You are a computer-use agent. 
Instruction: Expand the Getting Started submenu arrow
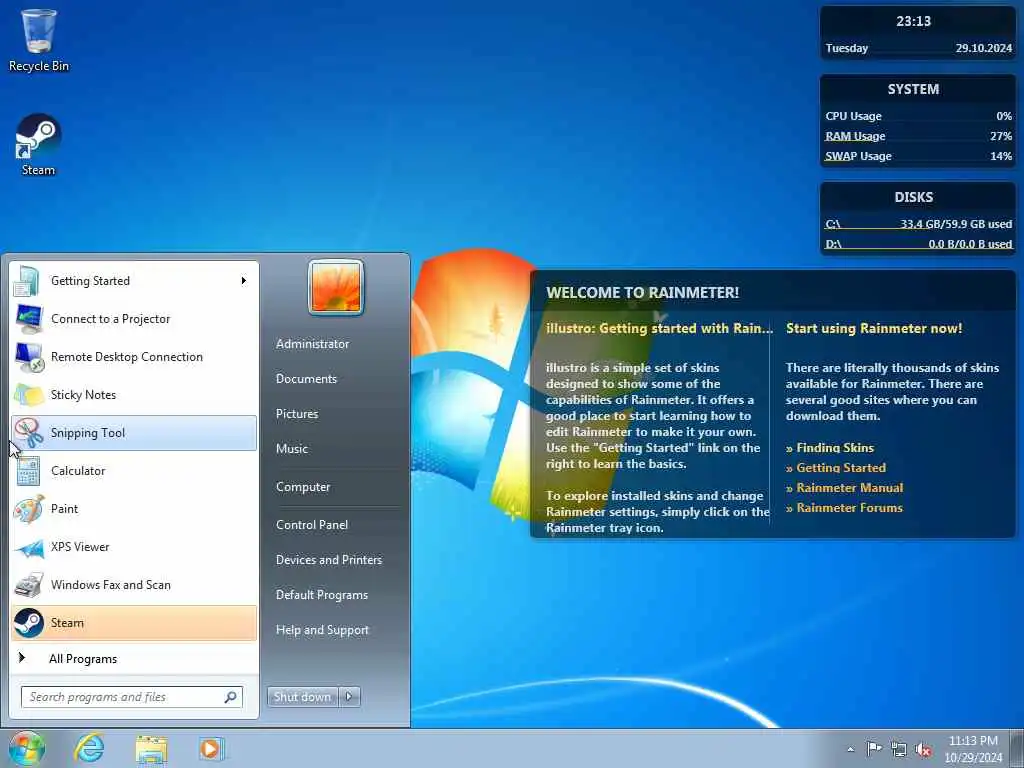pyautogui.click(x=244, y=281)
